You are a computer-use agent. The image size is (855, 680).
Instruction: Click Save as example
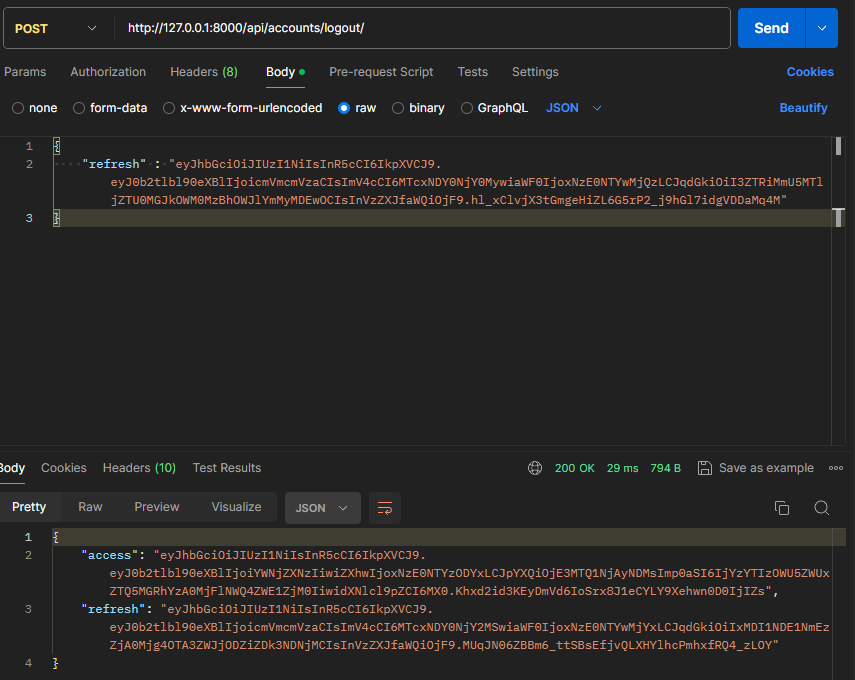click(x=766, y=468)
